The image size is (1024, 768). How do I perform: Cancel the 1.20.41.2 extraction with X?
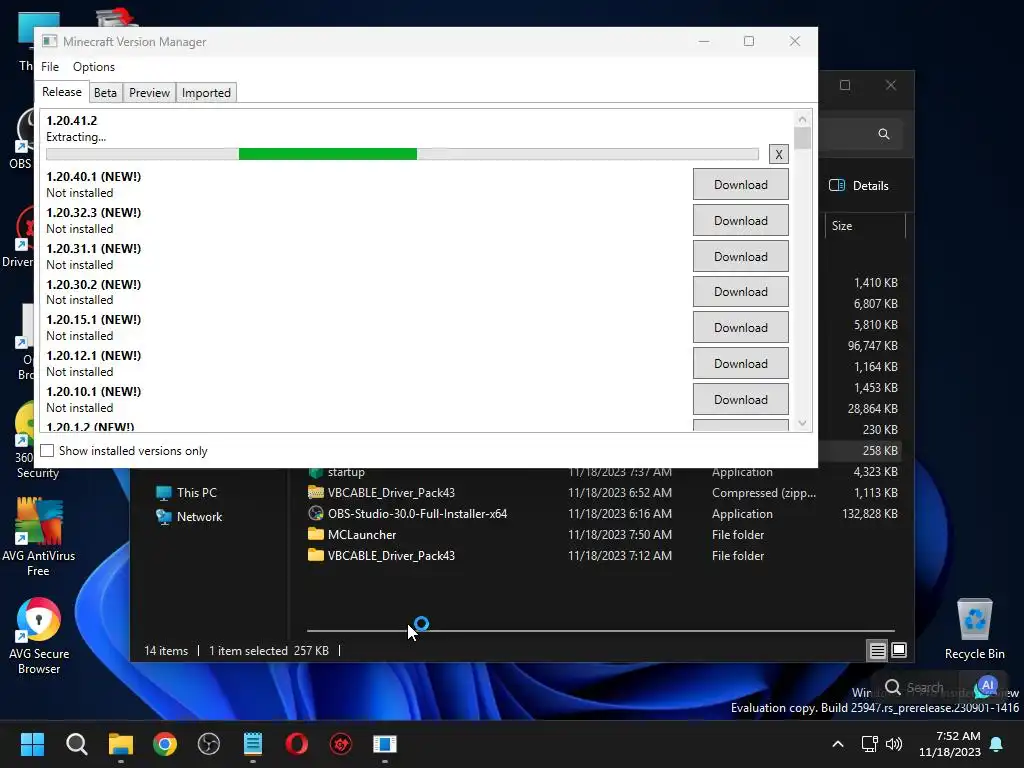[778, 154]
